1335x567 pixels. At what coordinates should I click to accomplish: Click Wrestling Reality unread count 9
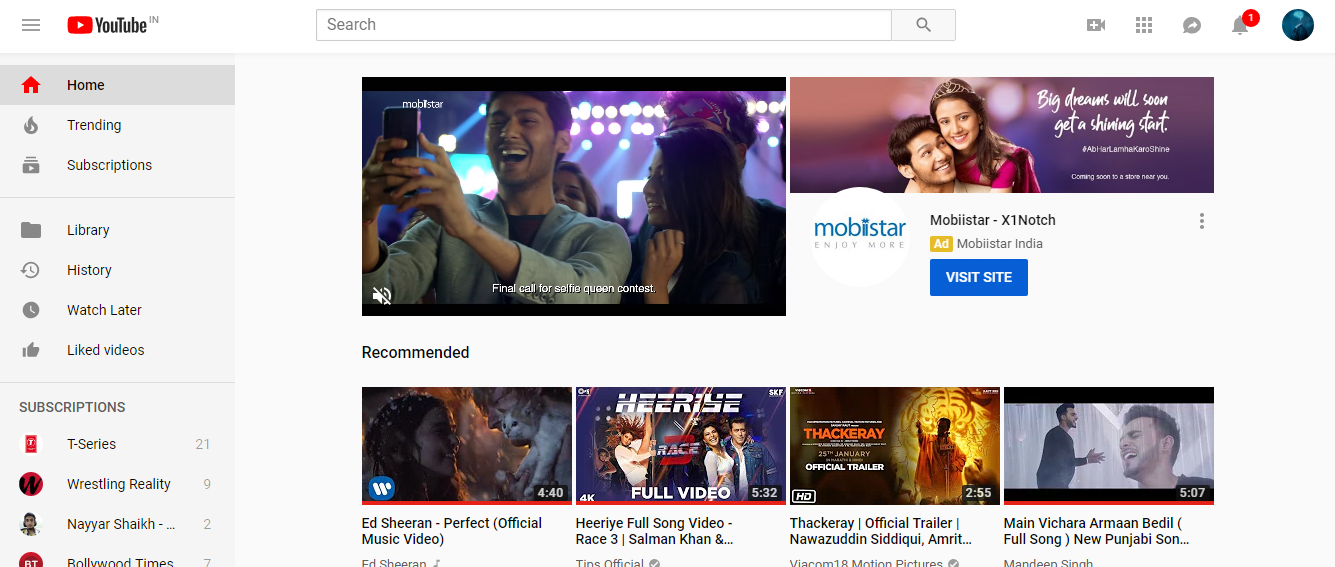(207, 484)
